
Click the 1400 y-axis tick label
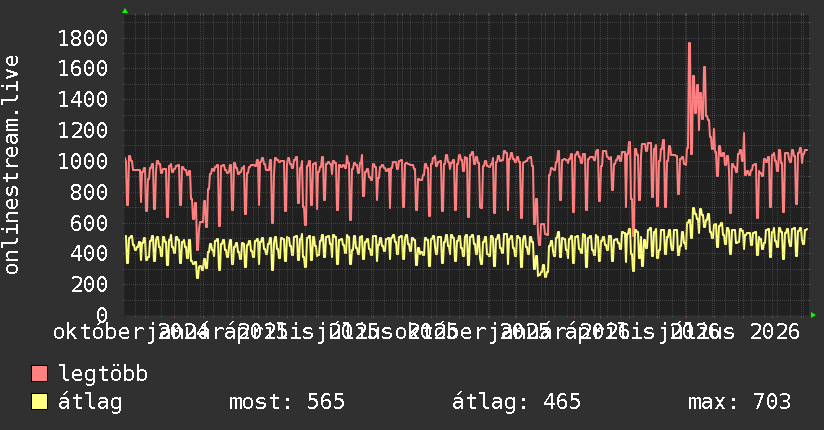pyautogui.click(x=83, y=100)
